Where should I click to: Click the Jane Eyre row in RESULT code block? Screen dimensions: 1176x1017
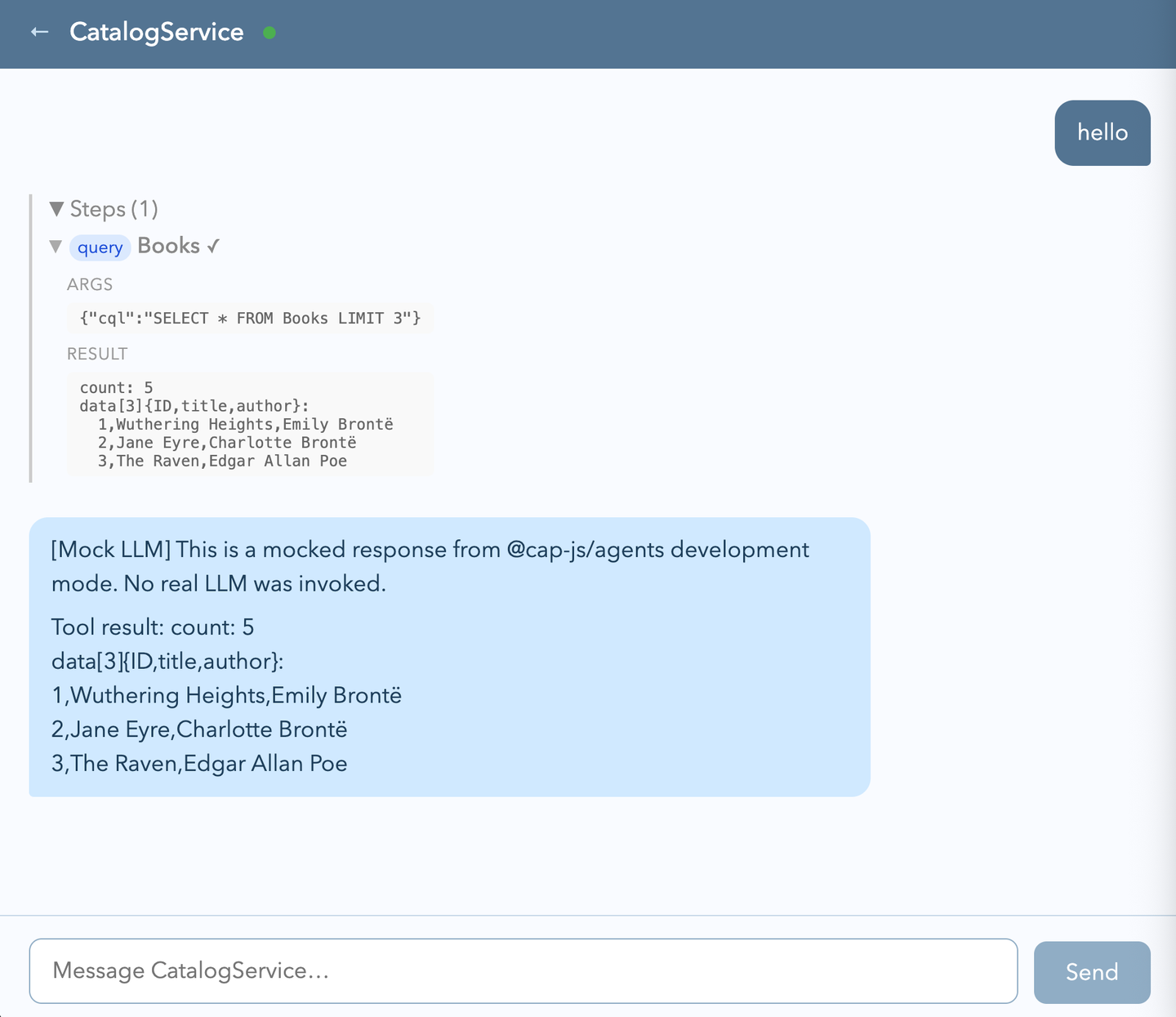click(227, 443)
